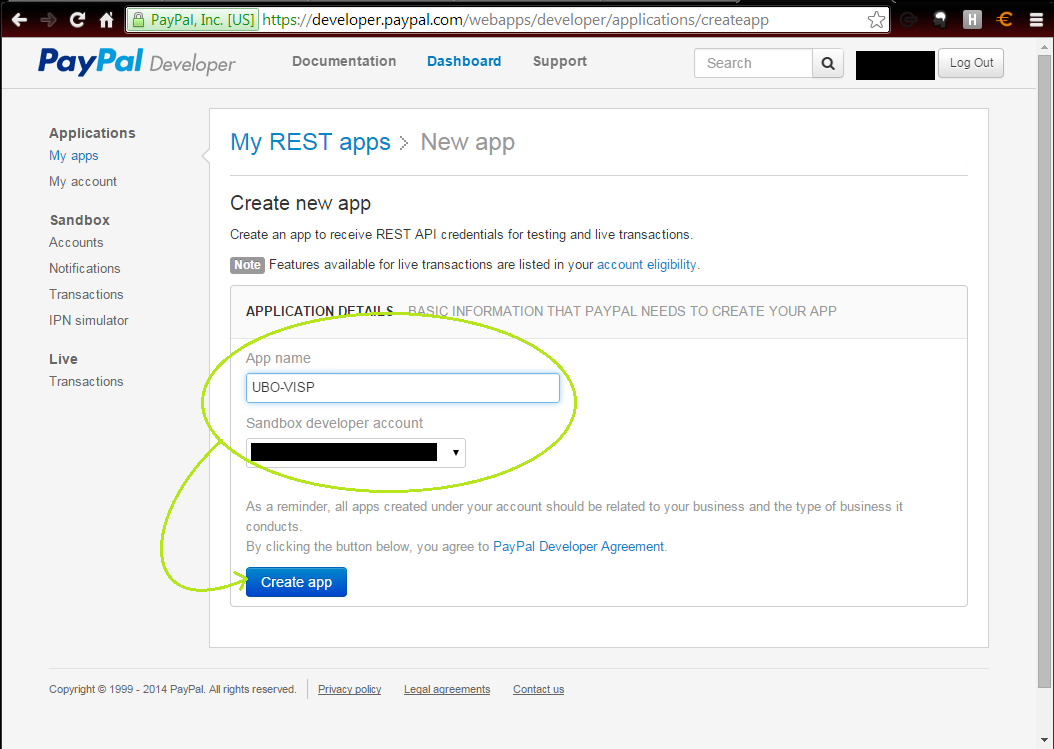Image resolution: width=1054 pixels, height=749 pixels.
Task: Click the browser forward arrow
Action: coord(48,20)
